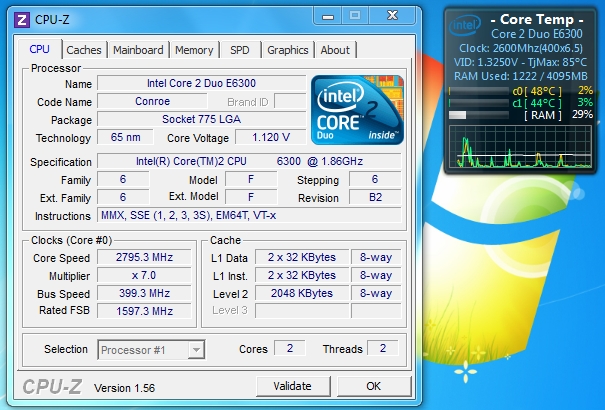Switch to the Caches tab
Screen dimensions: 605x410
[x=84, y=50]
